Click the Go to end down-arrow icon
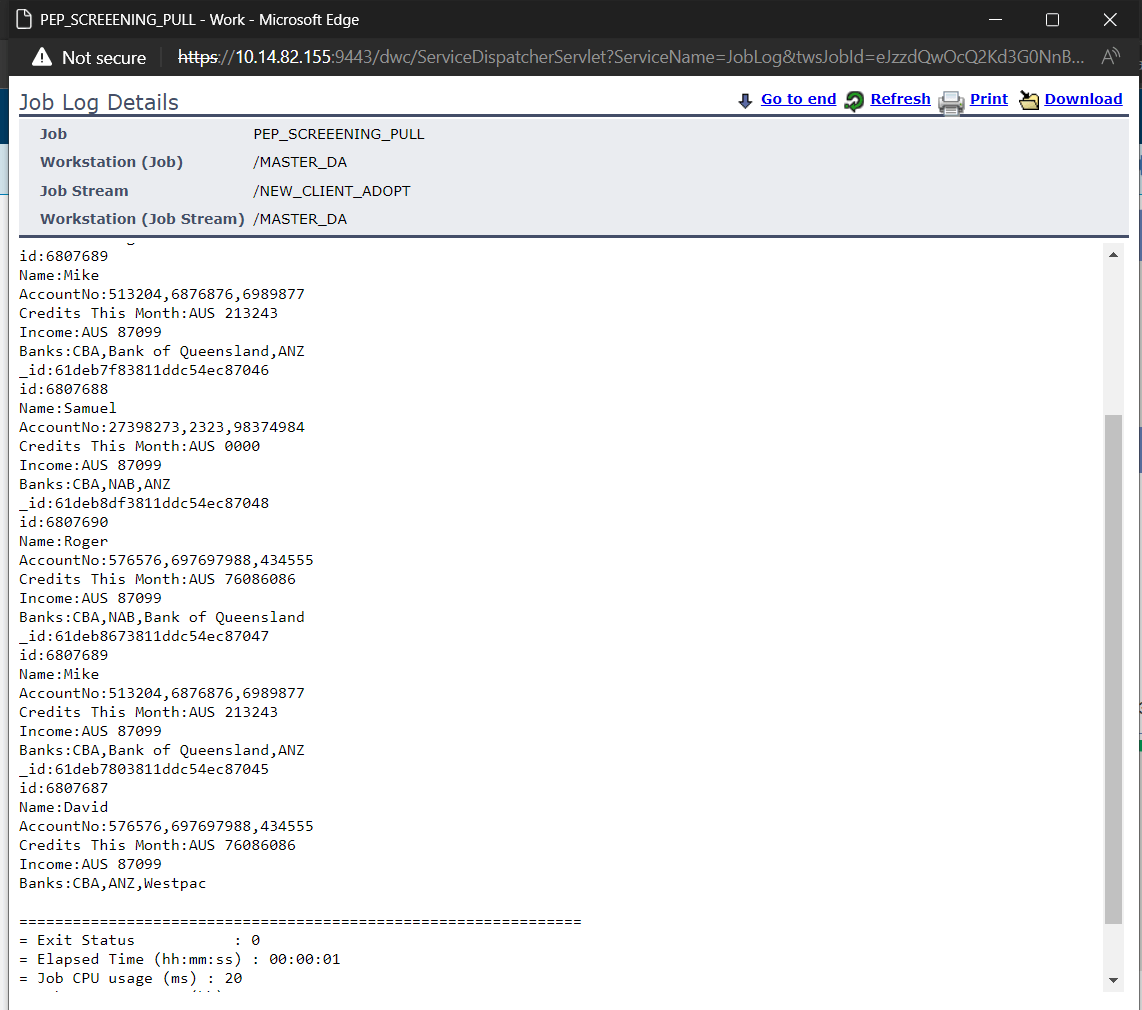Viewport: 1142px width, 1010px height. 745,100
